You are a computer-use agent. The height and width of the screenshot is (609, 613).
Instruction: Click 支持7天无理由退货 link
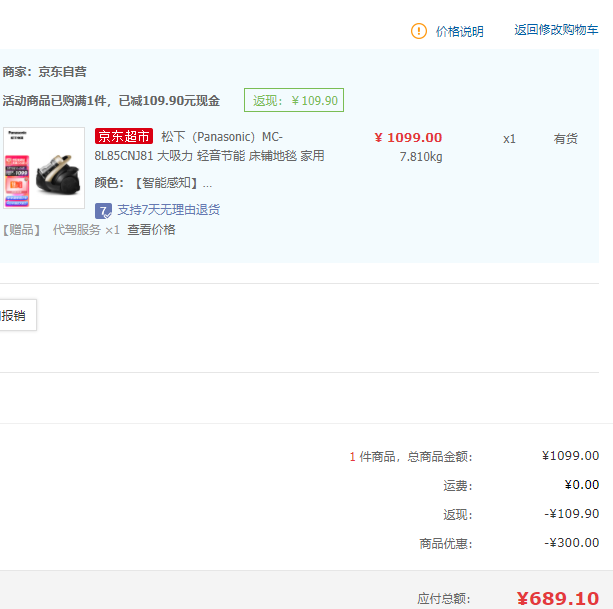168,210
